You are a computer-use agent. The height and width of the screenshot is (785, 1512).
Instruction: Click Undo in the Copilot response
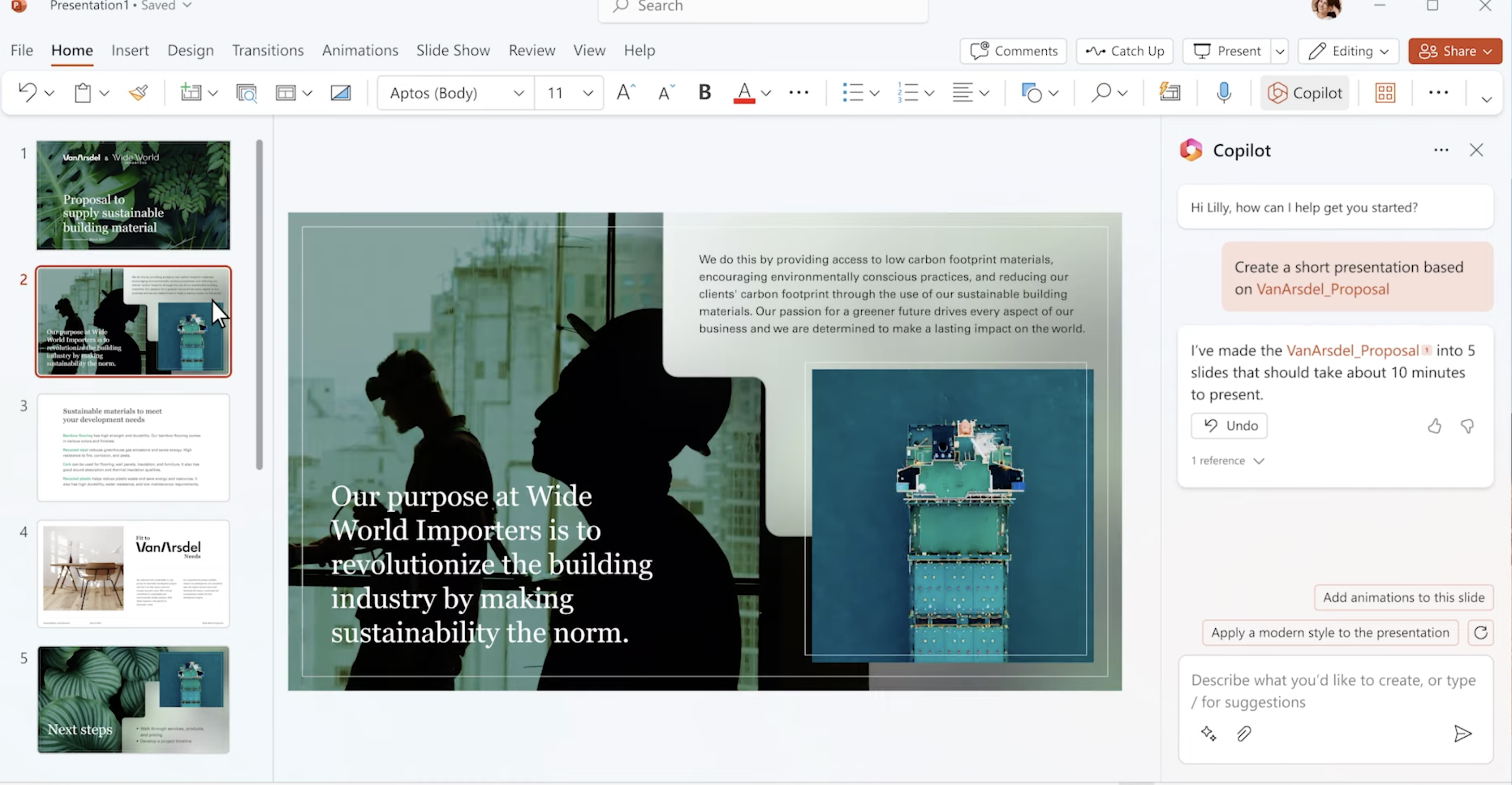[x=1229, y=426]
